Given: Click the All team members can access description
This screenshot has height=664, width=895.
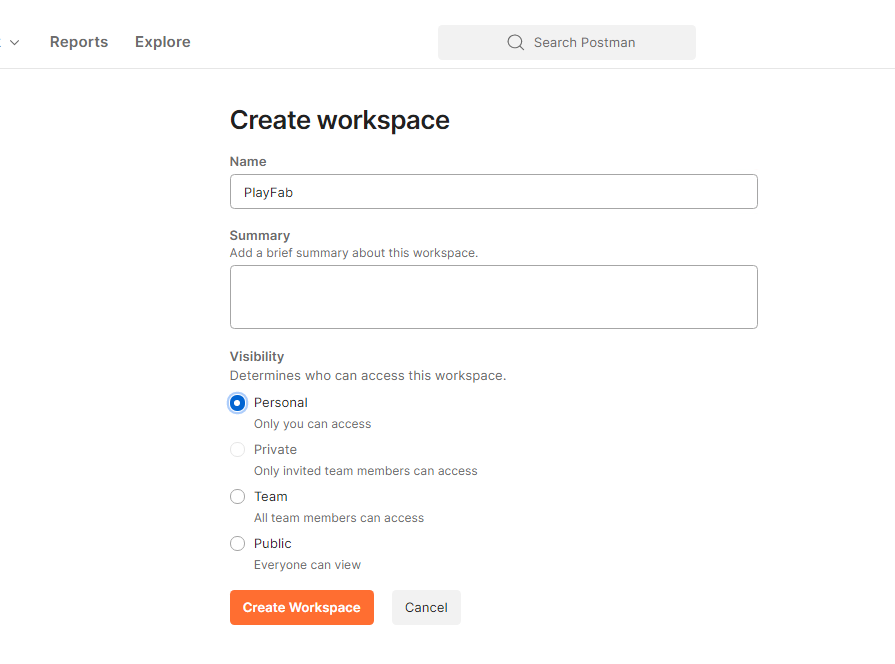Looking at the screenshot, I should pos(340,517).
